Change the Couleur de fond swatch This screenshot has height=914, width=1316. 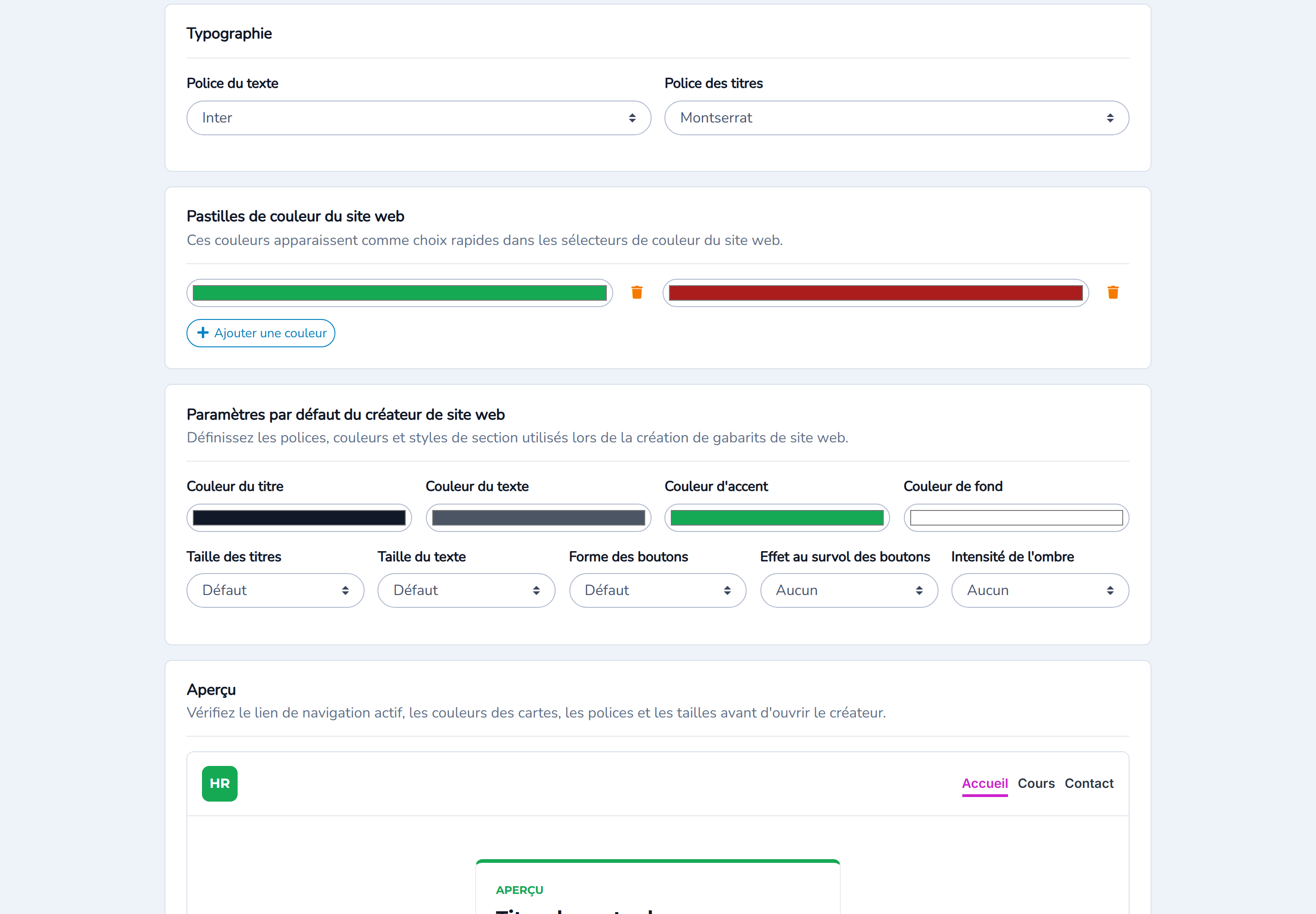coord(1017,518)
